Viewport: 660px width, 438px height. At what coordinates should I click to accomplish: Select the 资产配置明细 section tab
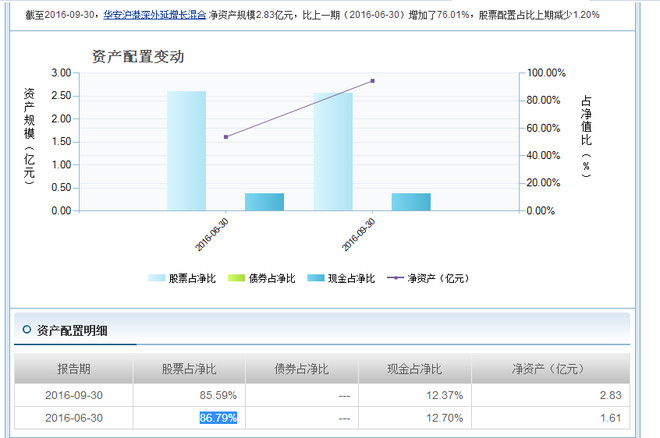click(72, 331)
